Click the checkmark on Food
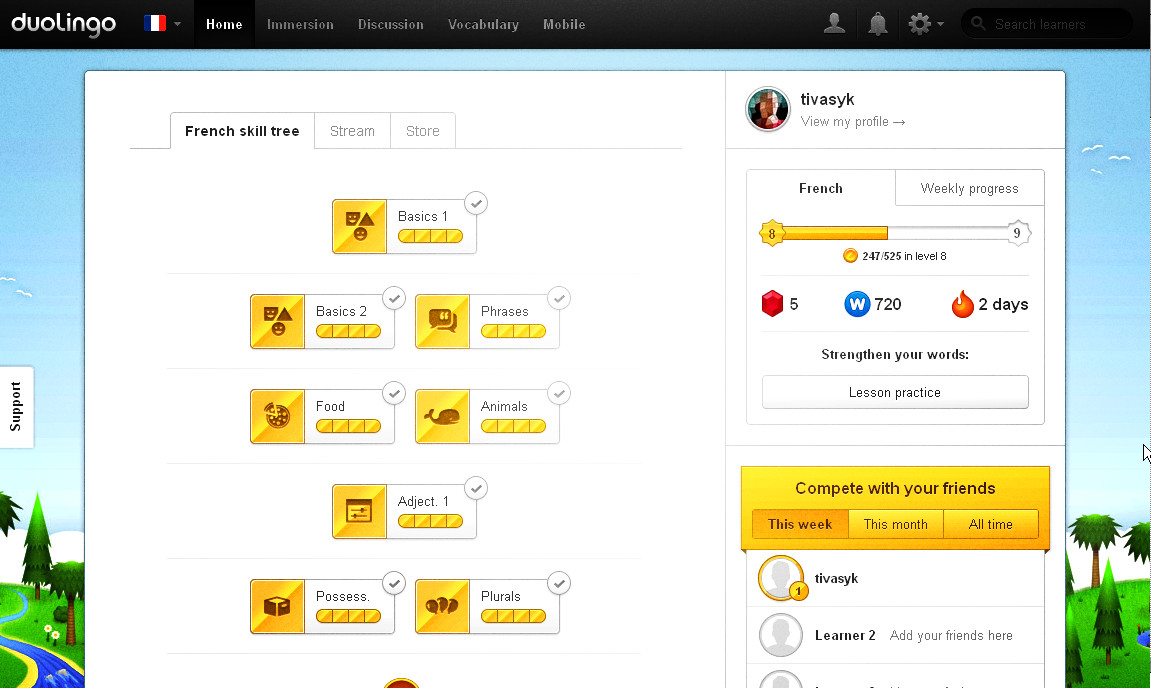 [x=394, y=394]
